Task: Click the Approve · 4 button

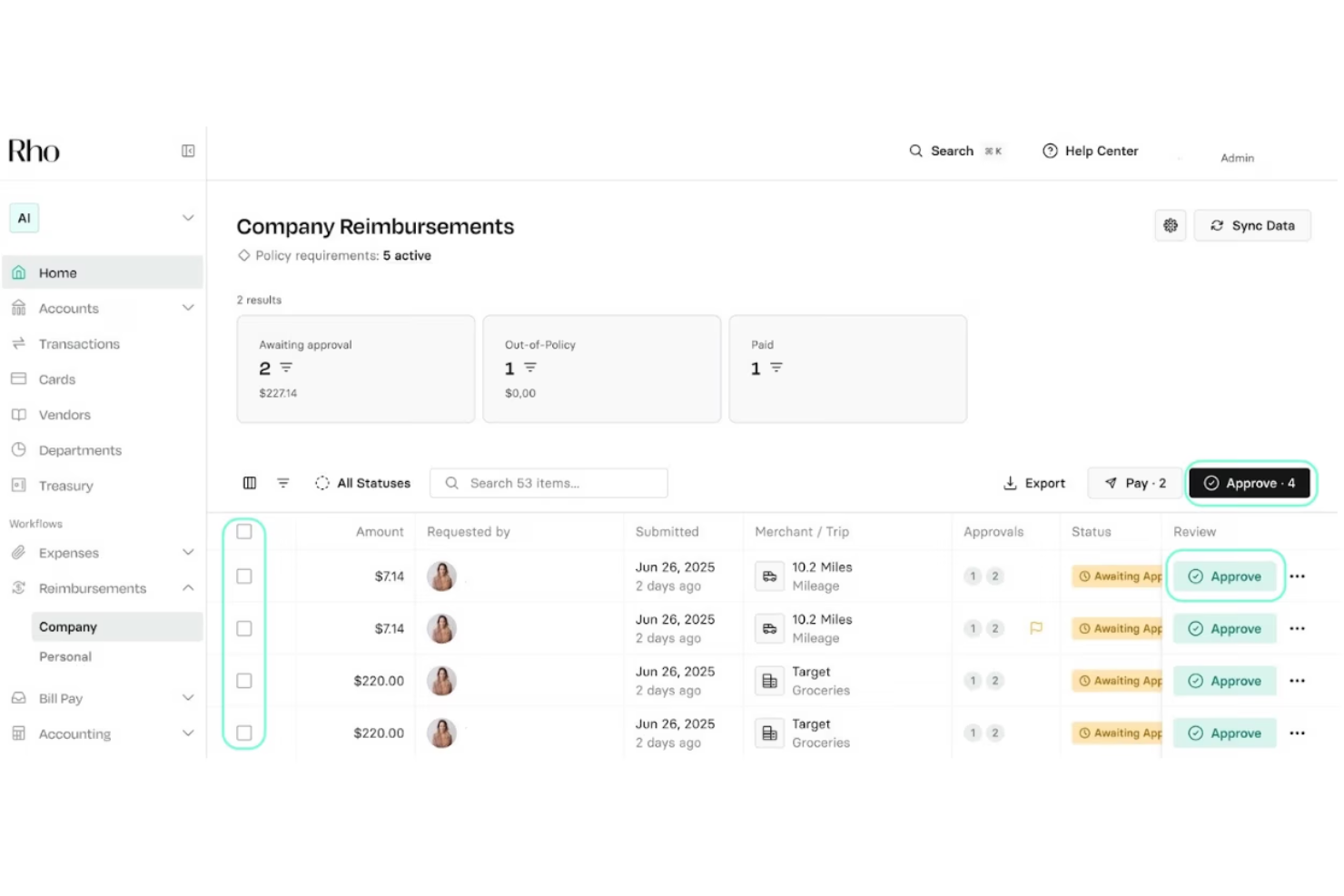Action: pos(1250,483)
